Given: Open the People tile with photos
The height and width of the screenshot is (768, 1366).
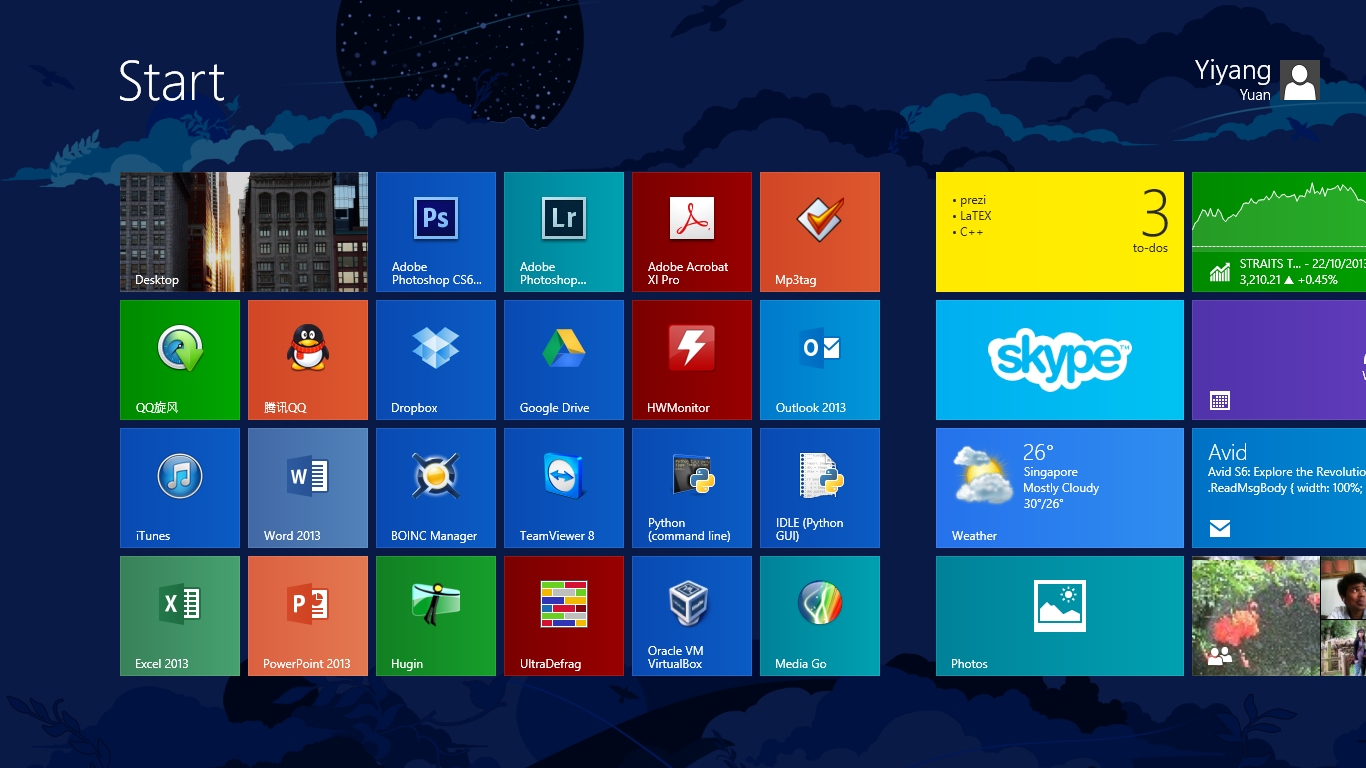Looking at the screenshot, I should pyautogui.click(x=1279, y=616).
